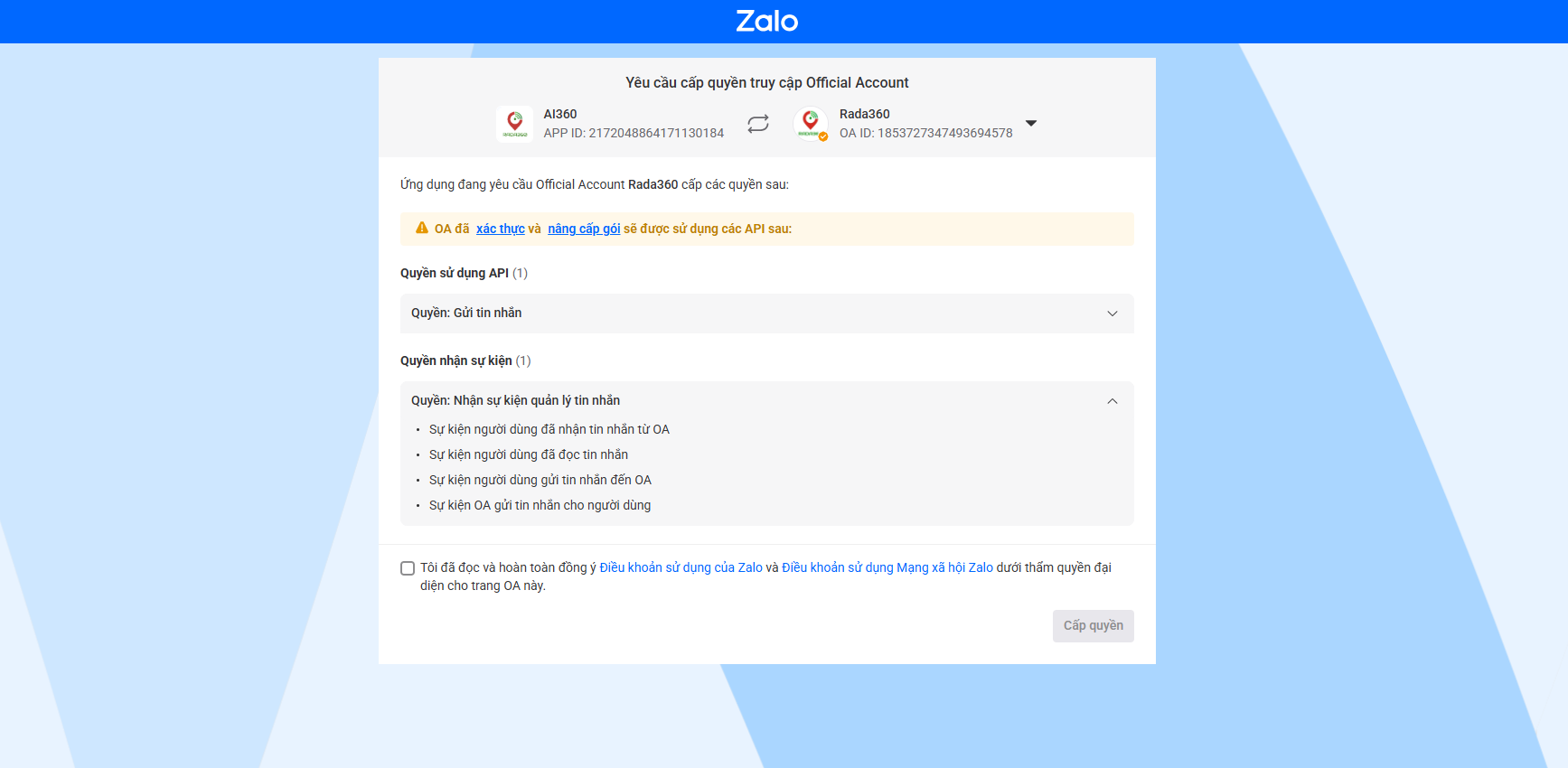Select 'Sự kiện người dùng đã đọc tin nhắn' item

(x=529, y=454)
